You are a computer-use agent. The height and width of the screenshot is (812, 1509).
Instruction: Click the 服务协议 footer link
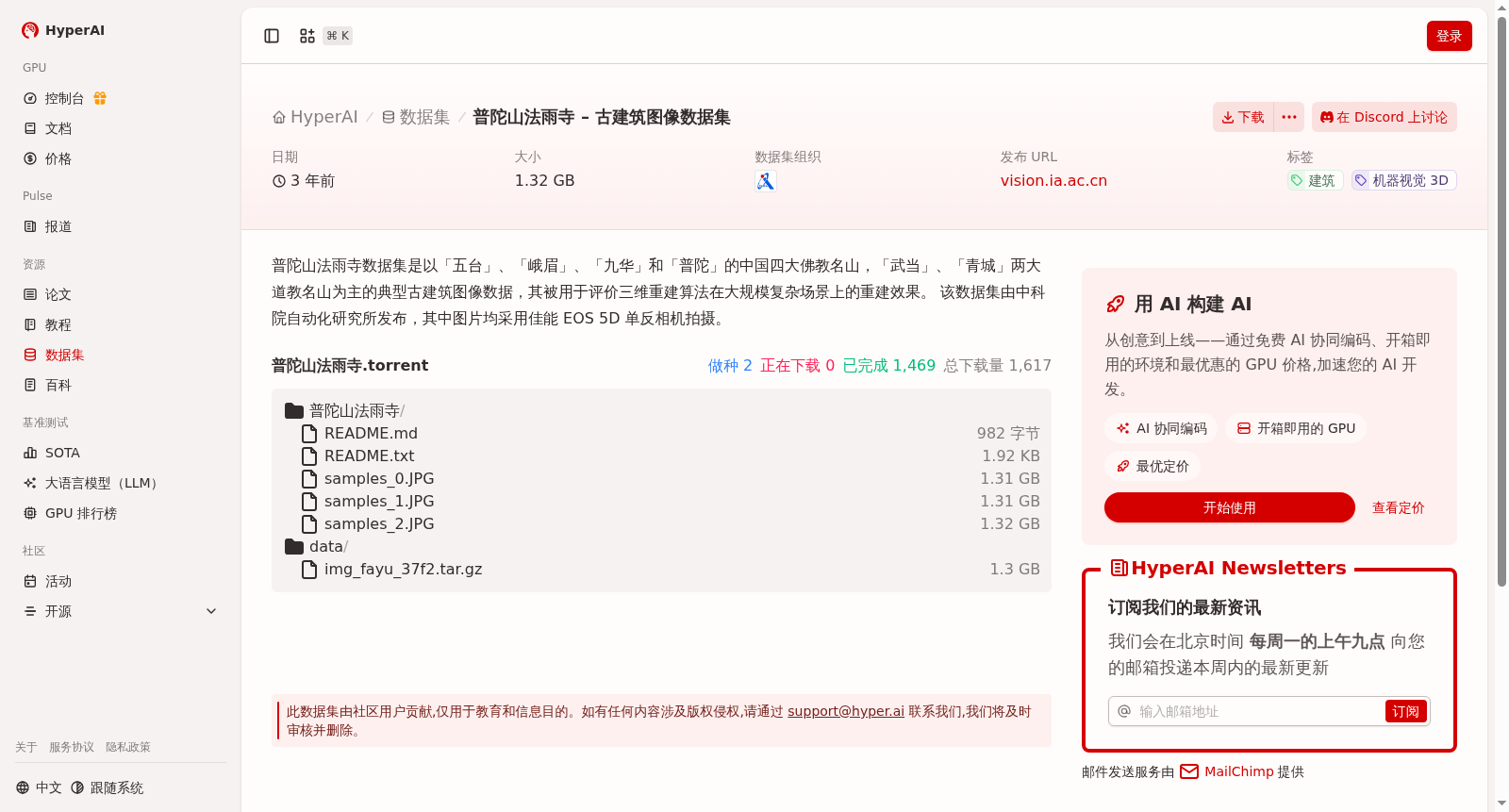pos(72,747)
